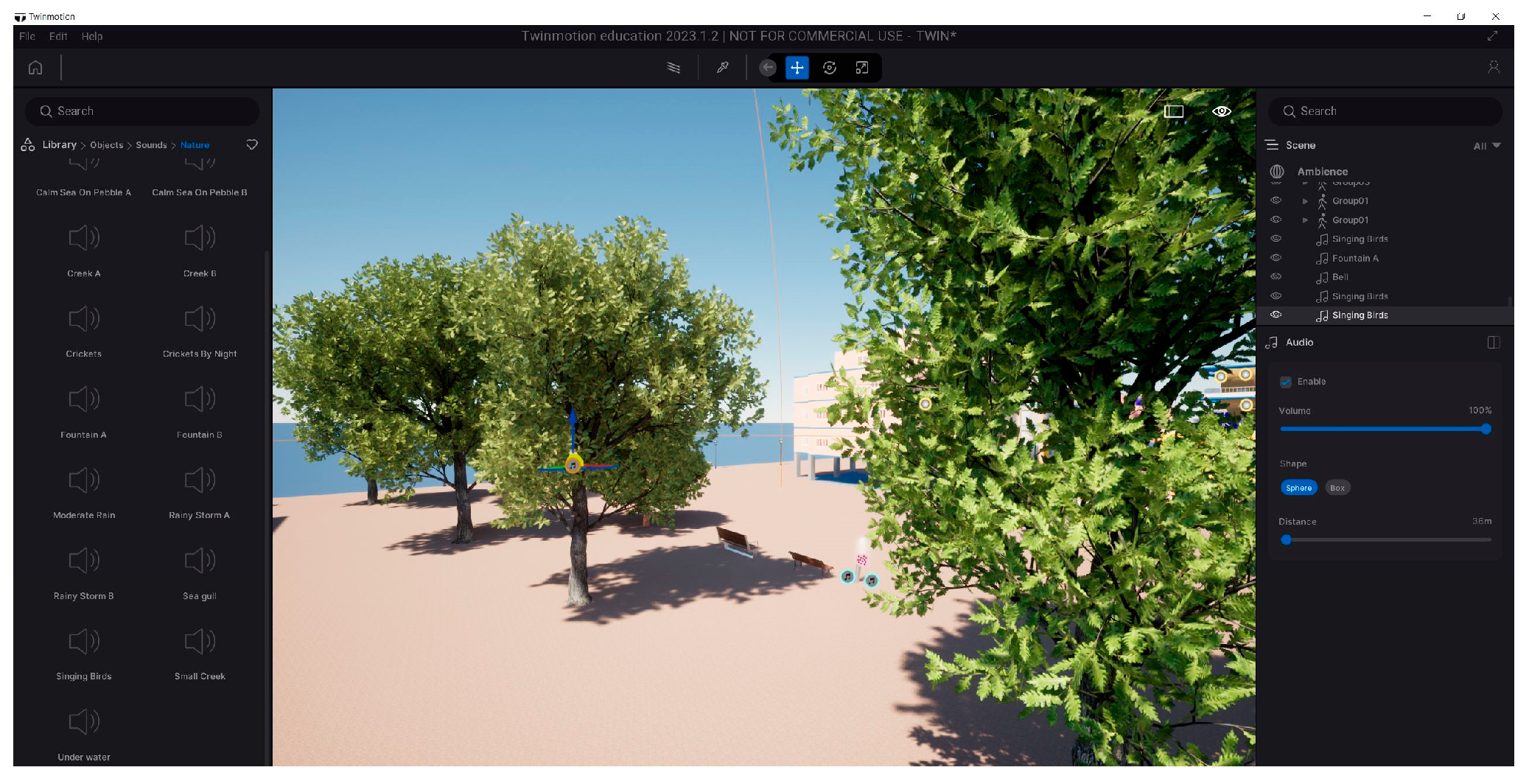Open the viewport eye view settings
This screenshot has width=1529, height=784.
[x=1221, y=111]
